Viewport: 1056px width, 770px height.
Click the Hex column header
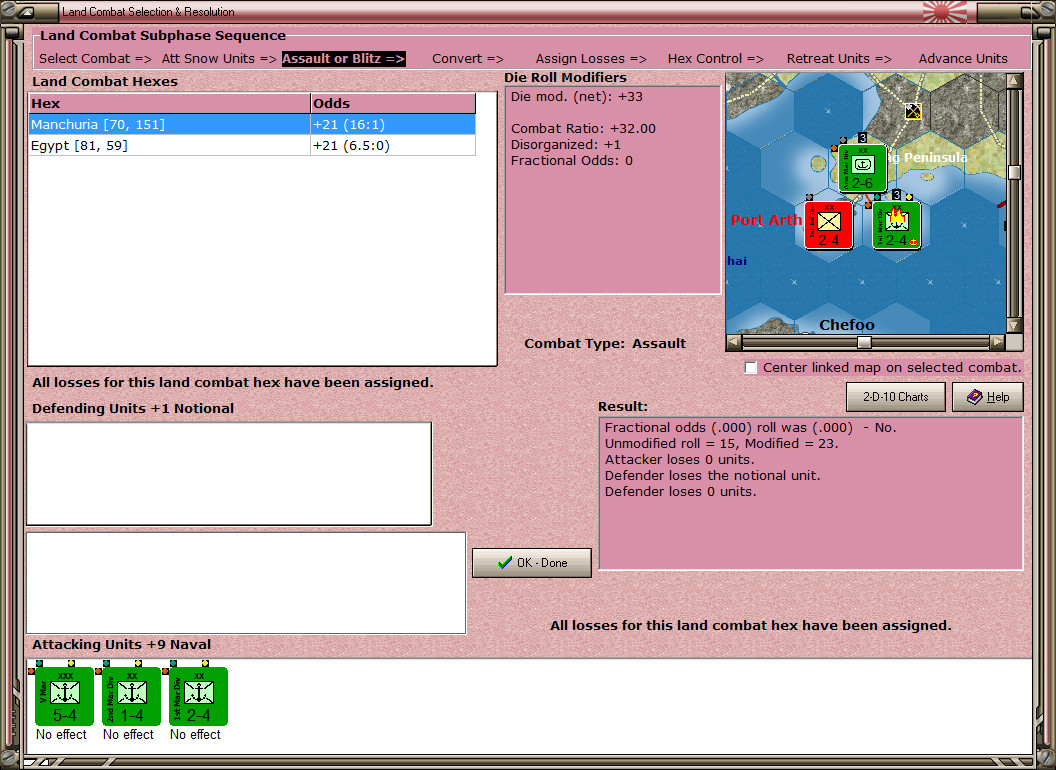point(169,103)
